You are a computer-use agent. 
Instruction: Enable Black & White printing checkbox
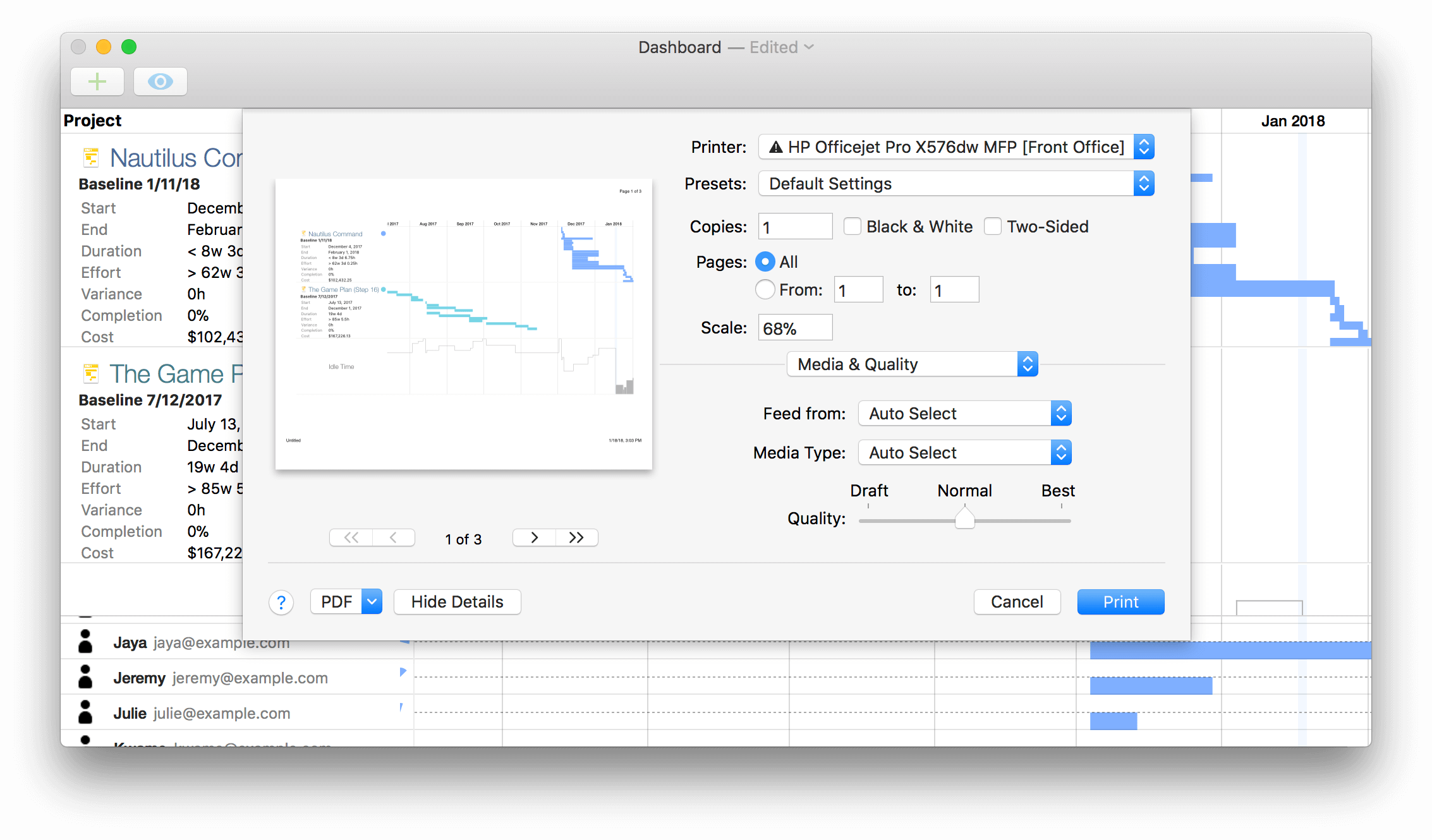coord(852,225)
